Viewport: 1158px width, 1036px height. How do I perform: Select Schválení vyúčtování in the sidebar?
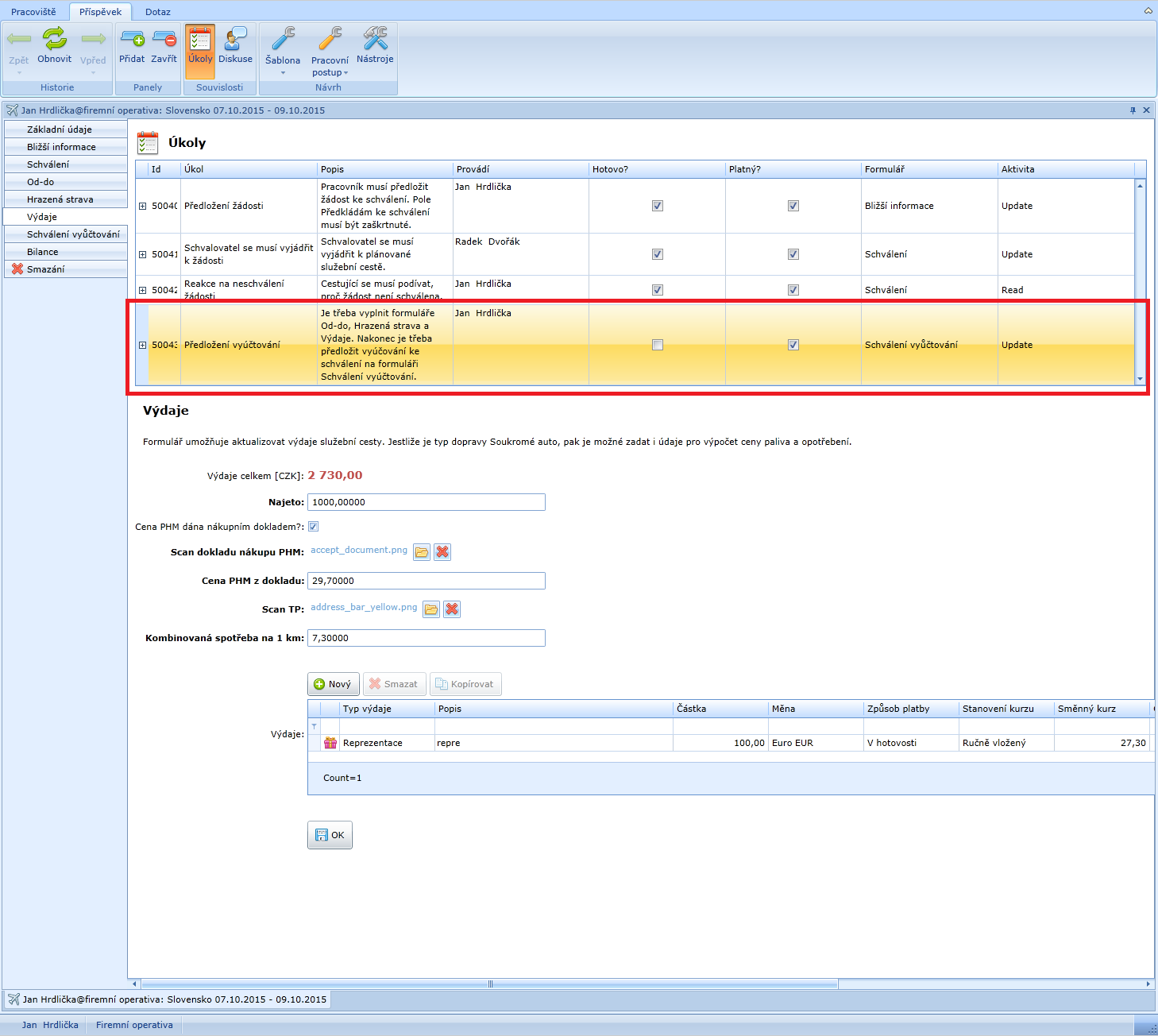coord(73,234)
